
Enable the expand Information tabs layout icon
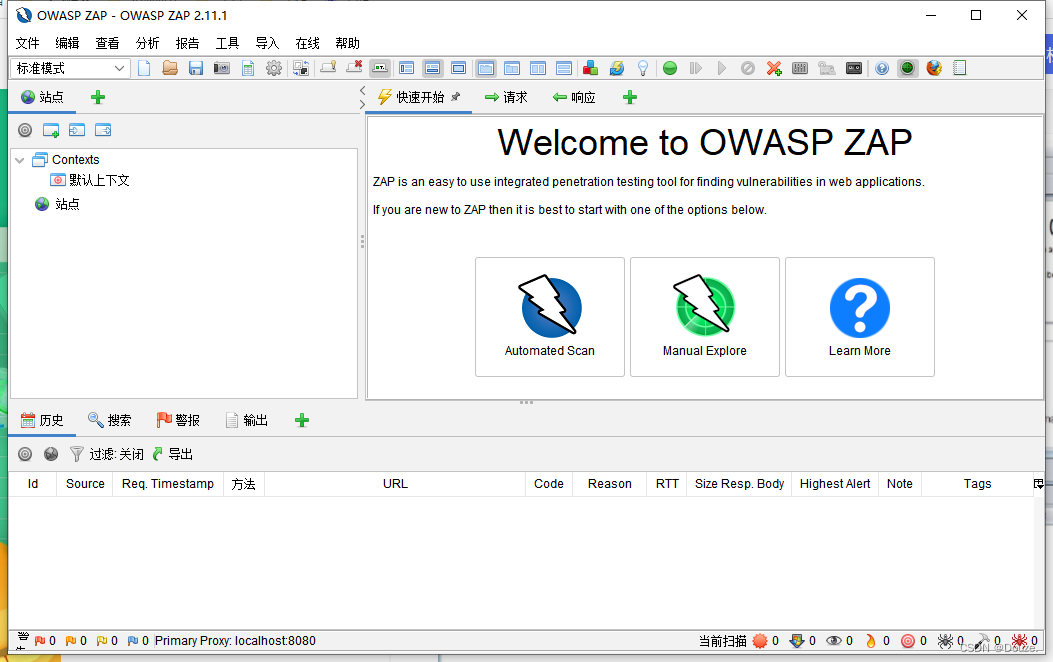click(432, 68)
